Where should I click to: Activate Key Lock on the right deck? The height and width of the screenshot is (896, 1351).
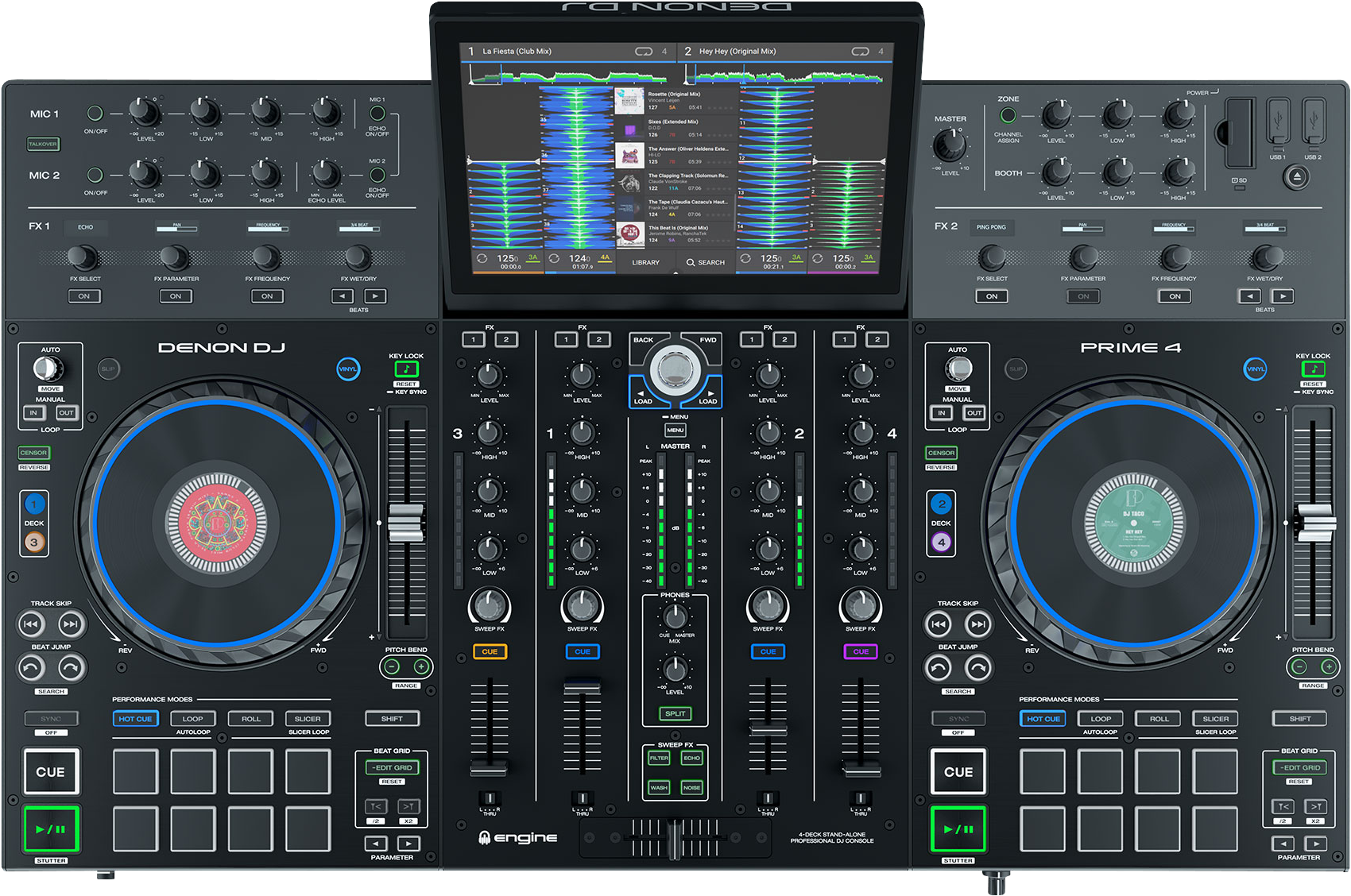[x=1314, y=368]
